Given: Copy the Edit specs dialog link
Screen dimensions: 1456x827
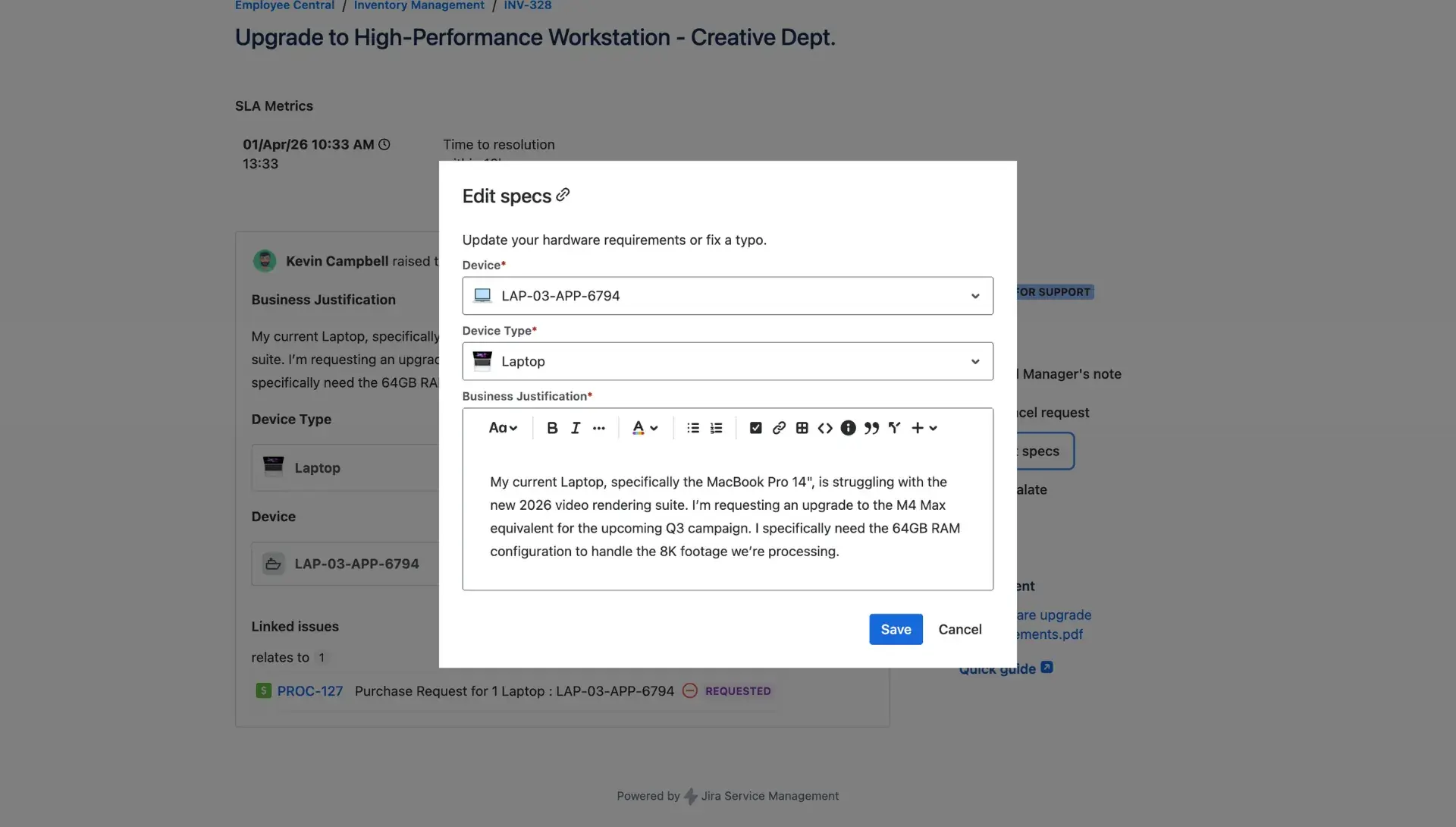Looking at the screenshot, I should (x=563, y=195).
